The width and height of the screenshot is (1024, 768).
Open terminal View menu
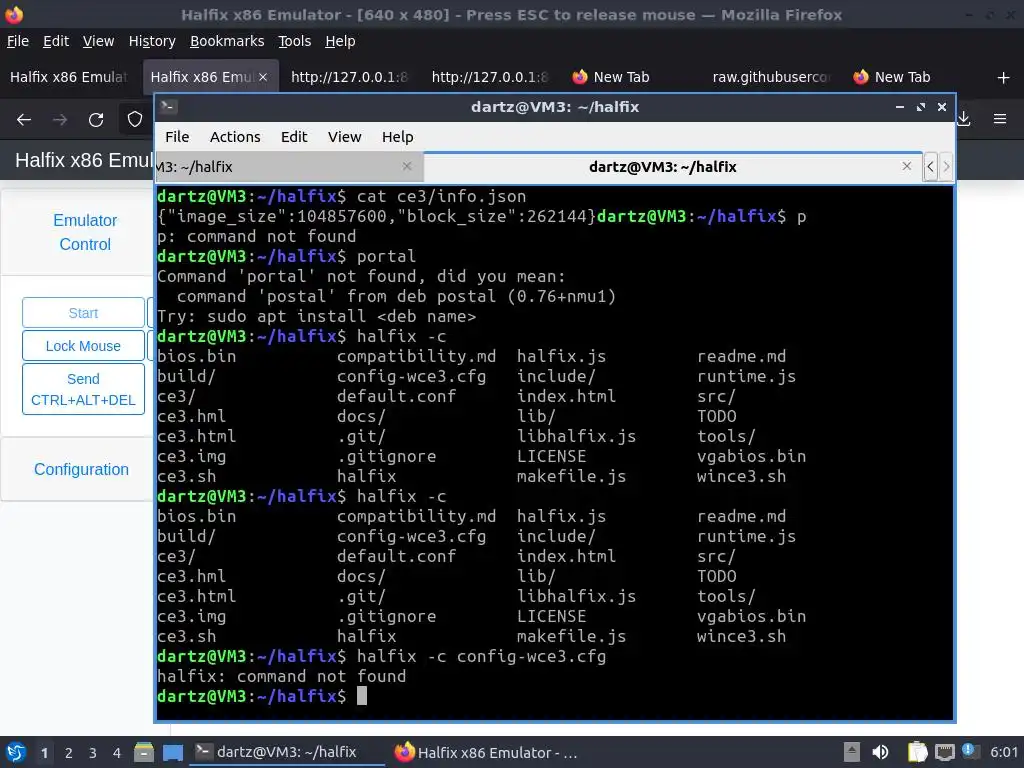click(344, 136)
